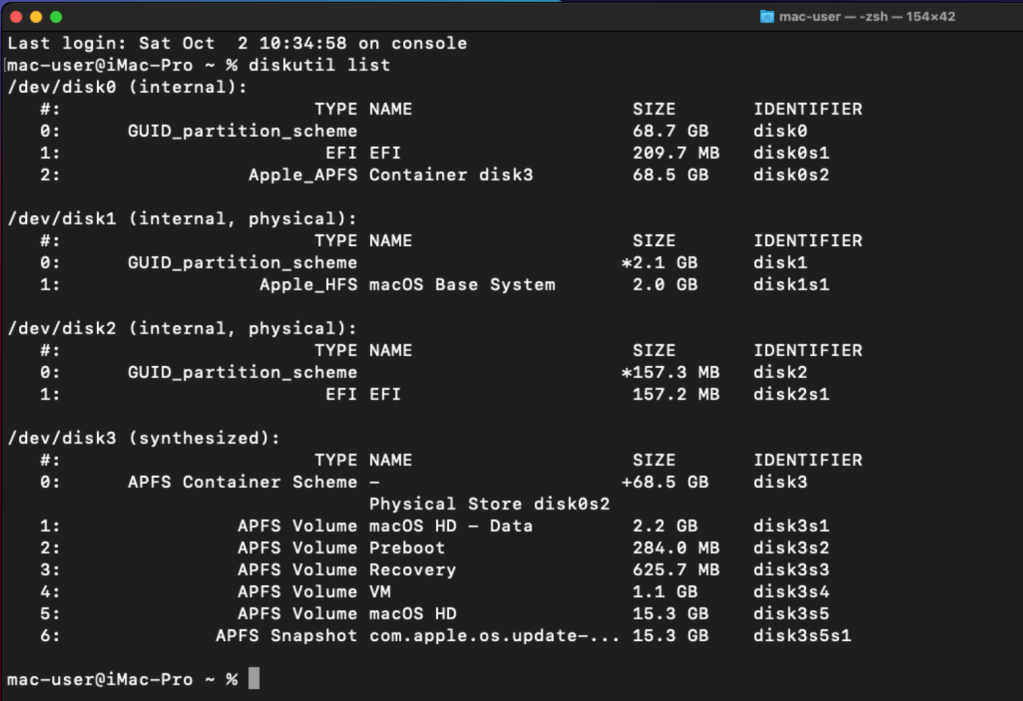The width and height of the screenshot is (1023, 701).
Task: Click the com.apple.os.update snapshot name
Action: coord(494,636)
